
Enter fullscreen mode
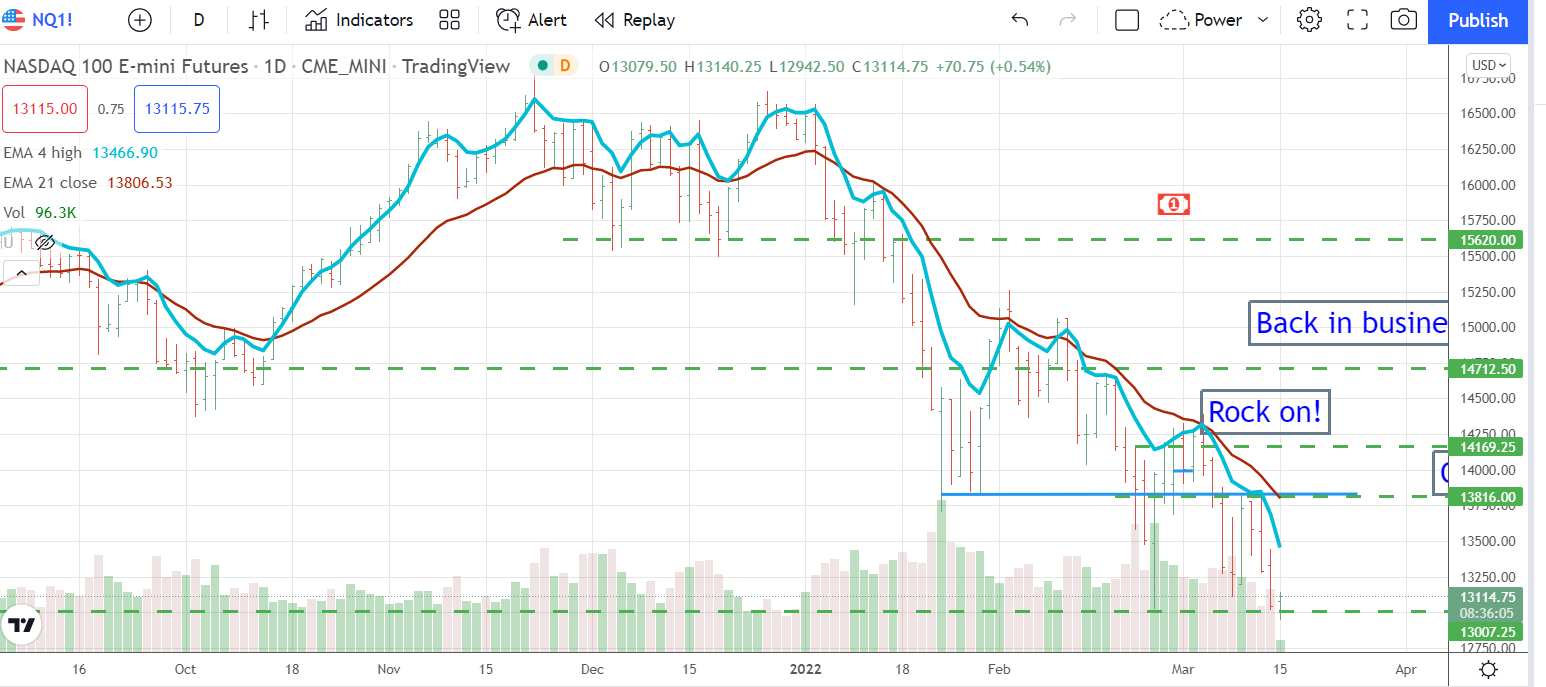click(x=1357, y=20)
